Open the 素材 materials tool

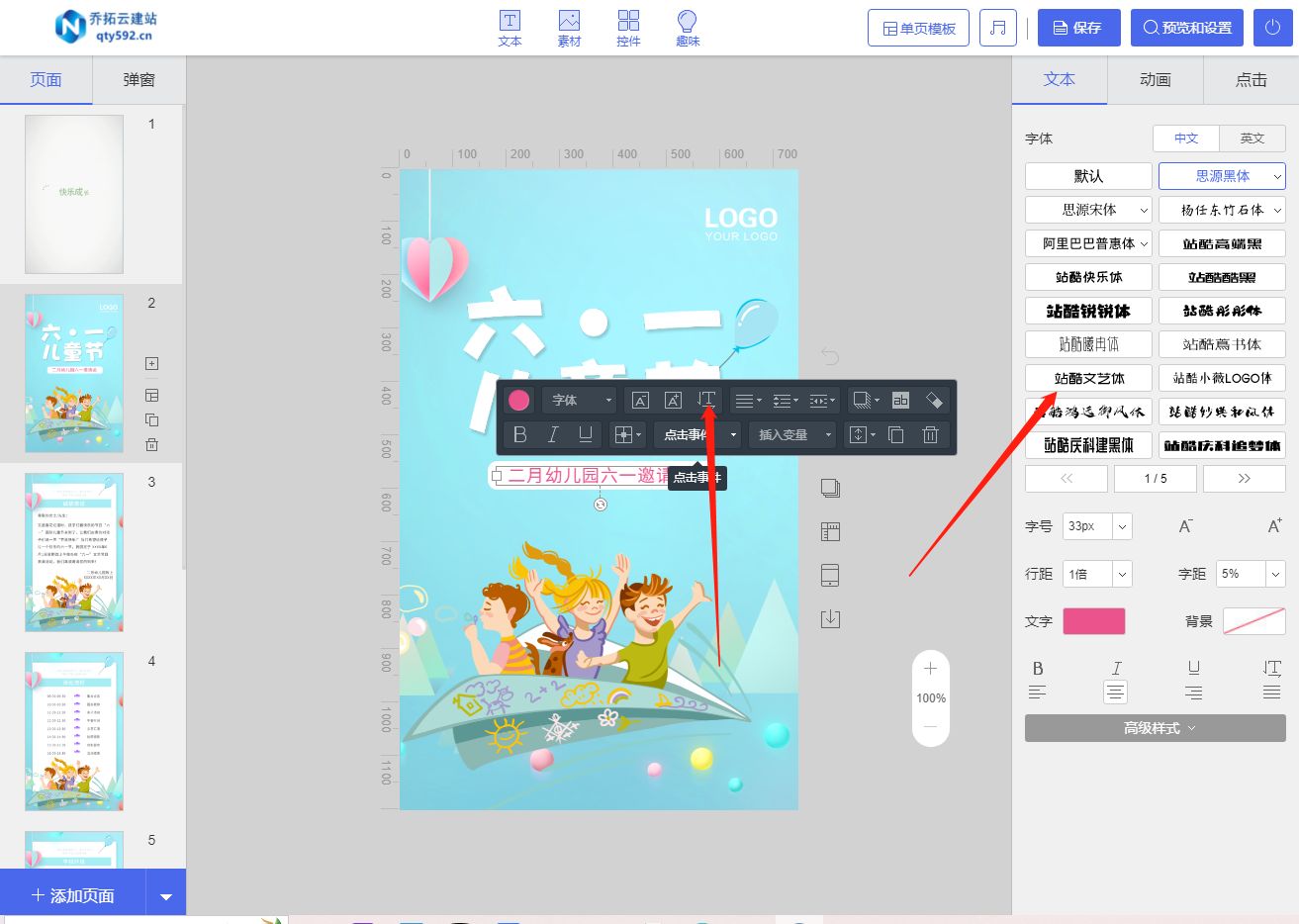[569, 29]
